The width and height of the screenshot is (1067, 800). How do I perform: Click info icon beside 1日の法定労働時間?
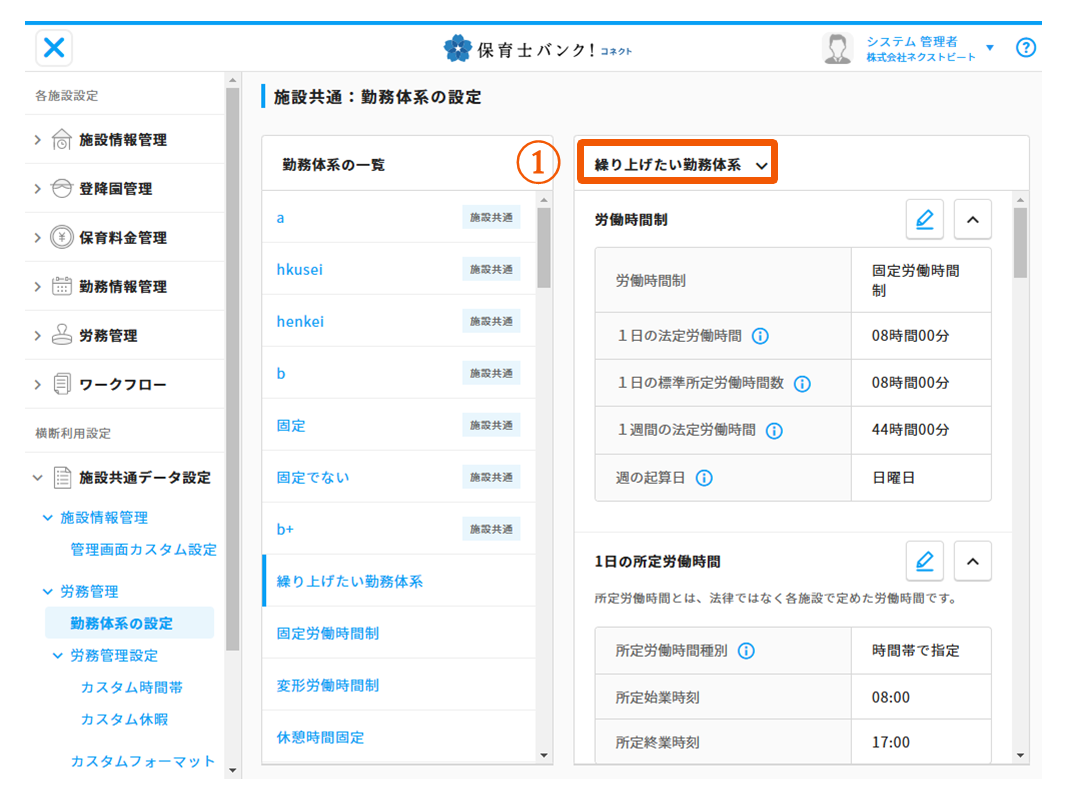(760, 336)
